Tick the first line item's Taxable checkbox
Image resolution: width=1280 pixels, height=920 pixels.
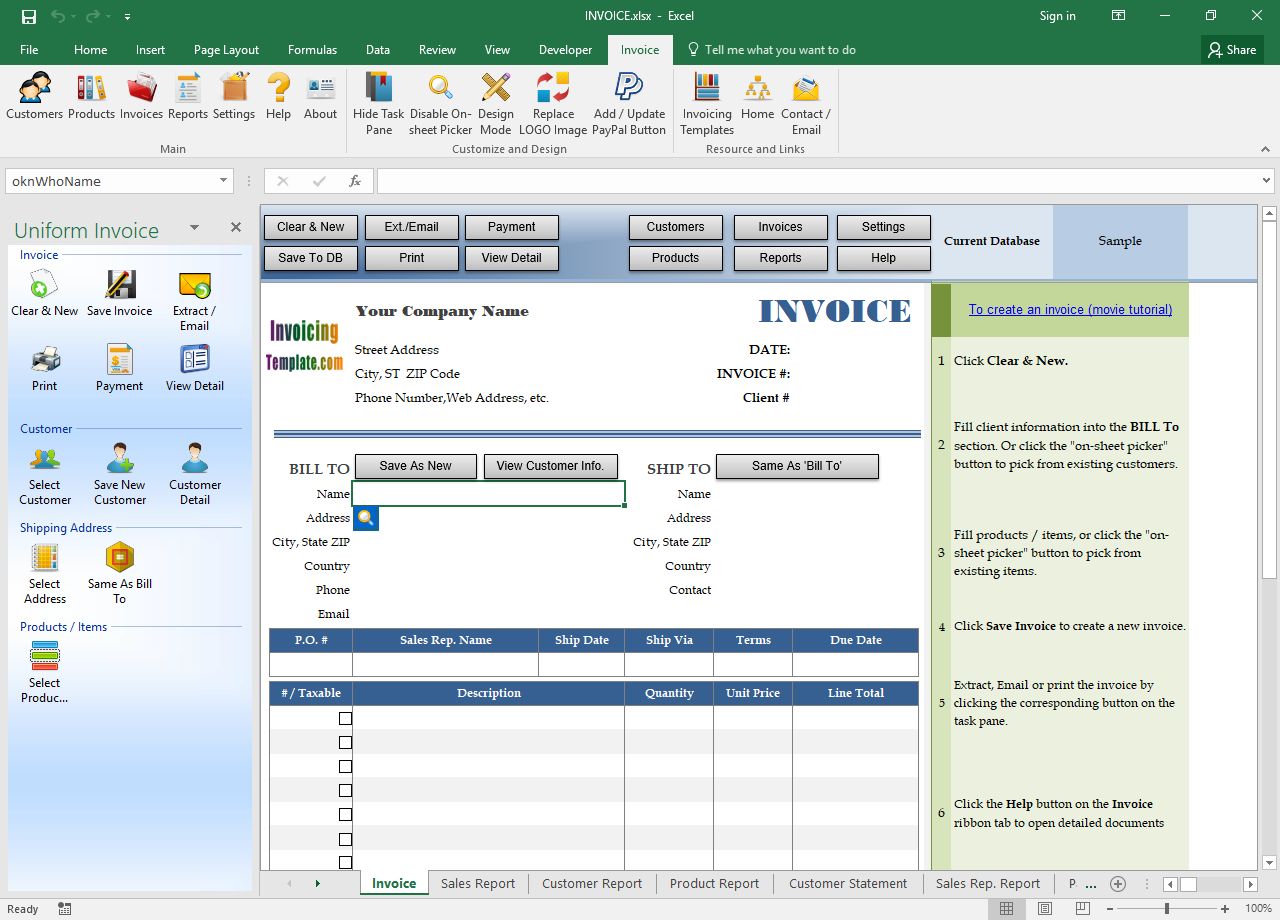345,718
